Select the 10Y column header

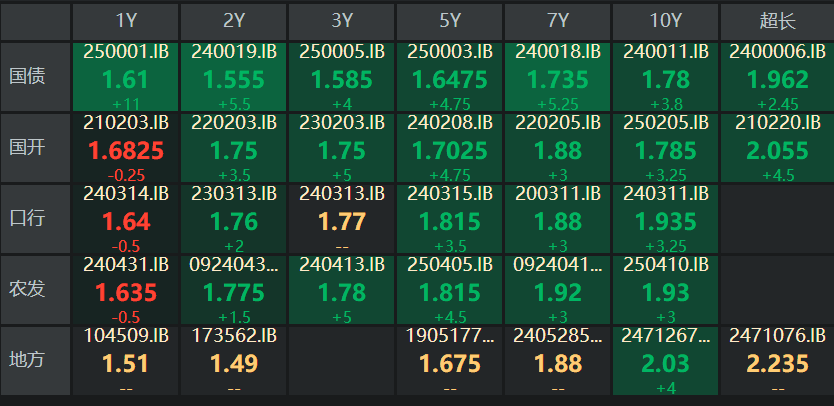click(x=665, y=22)
